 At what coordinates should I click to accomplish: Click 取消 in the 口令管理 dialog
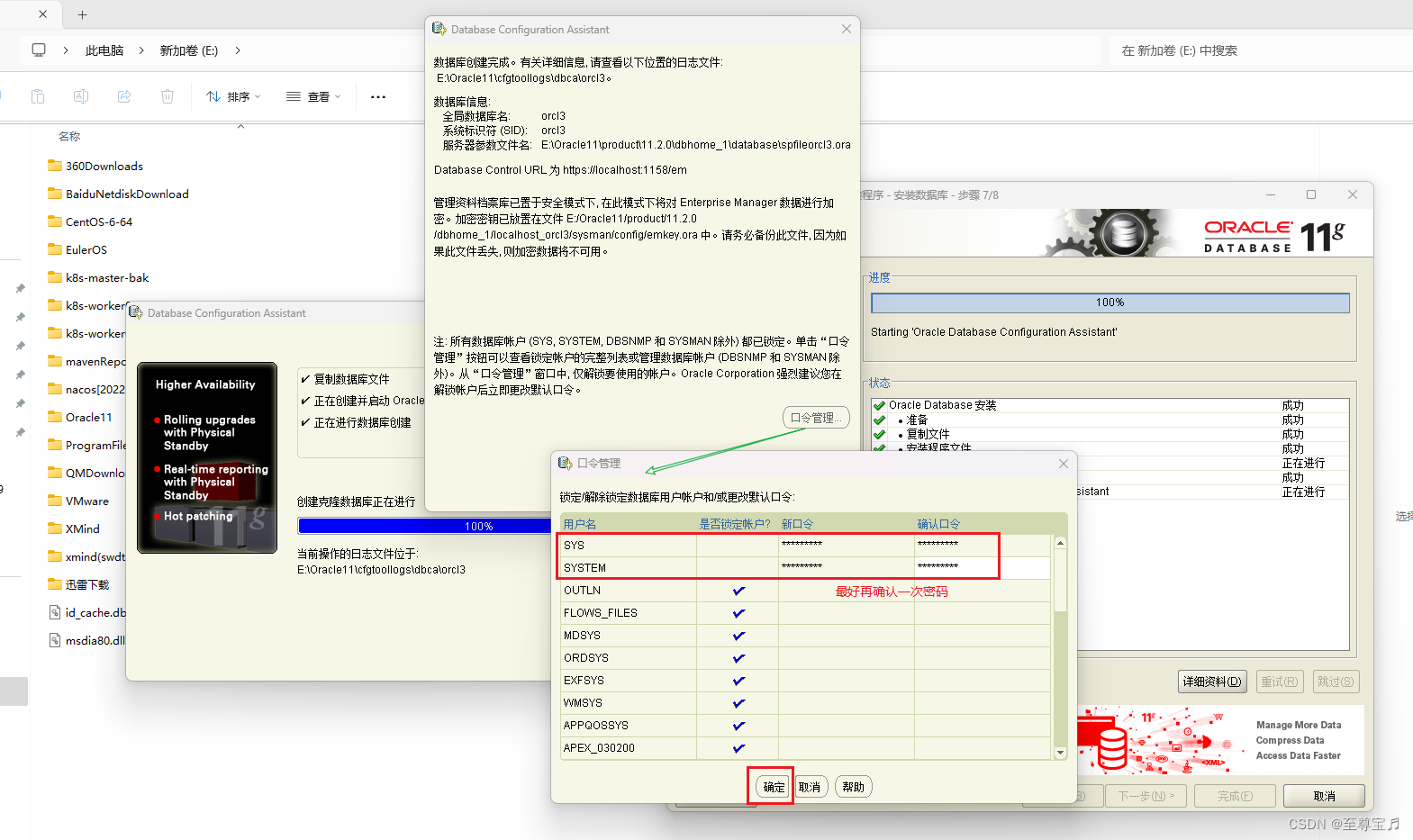(810, 787)
